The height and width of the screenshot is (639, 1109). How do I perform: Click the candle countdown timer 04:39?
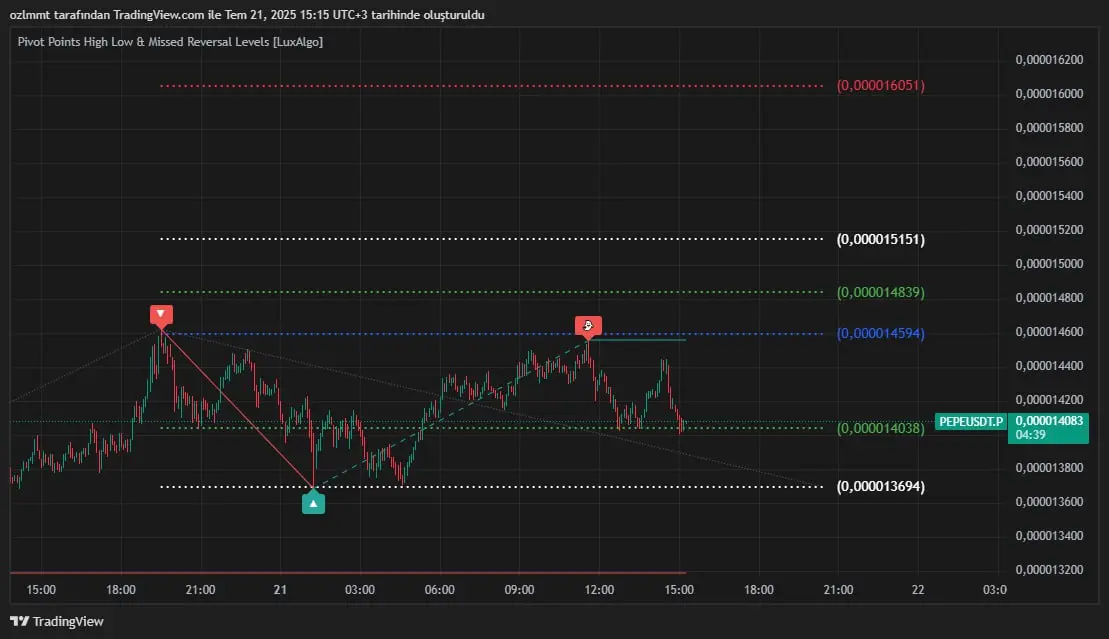pyautogui.click(x=1030, y=434)
